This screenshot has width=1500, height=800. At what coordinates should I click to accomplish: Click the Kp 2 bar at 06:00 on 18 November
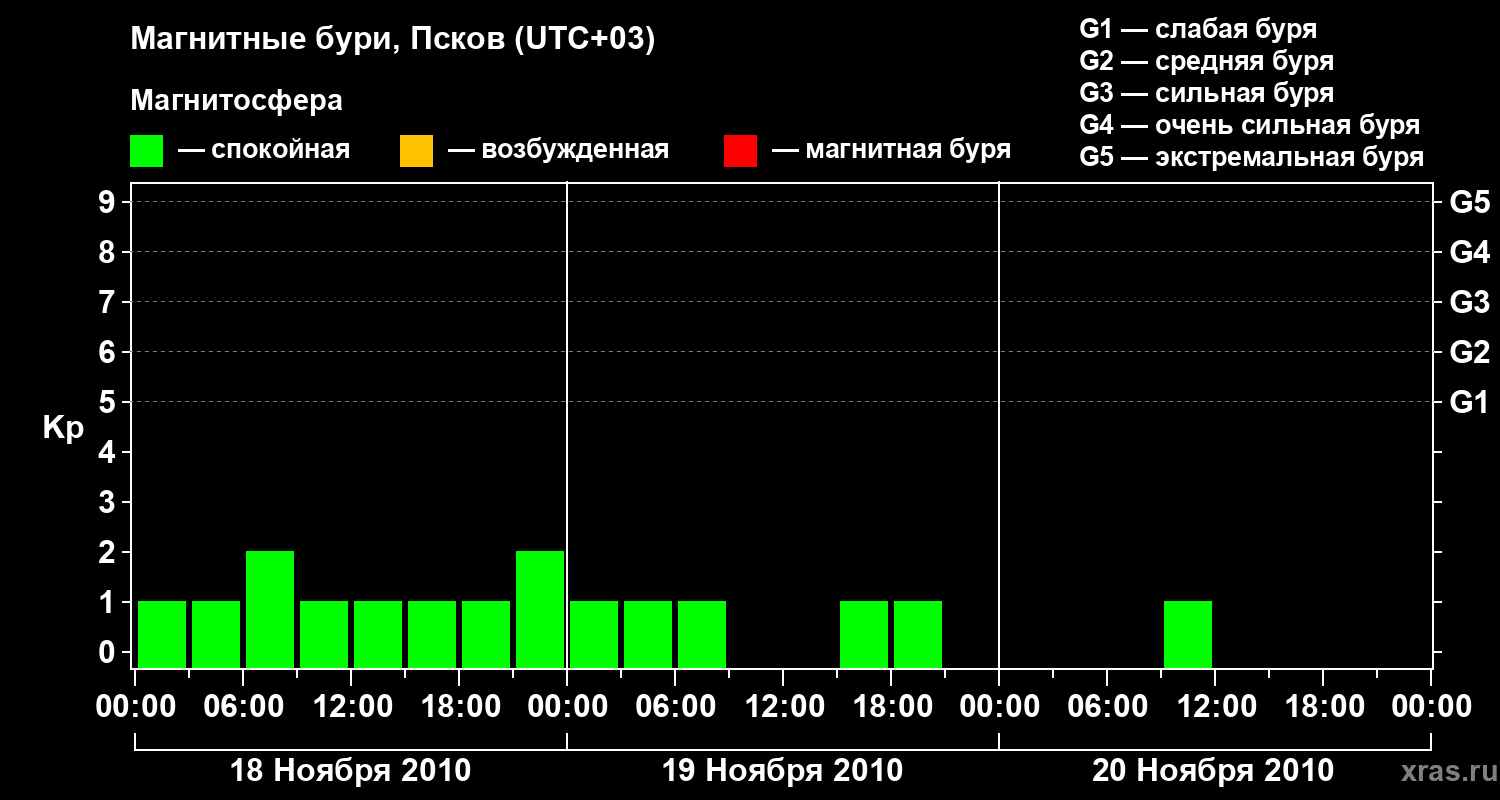click(x=270, y=609)
